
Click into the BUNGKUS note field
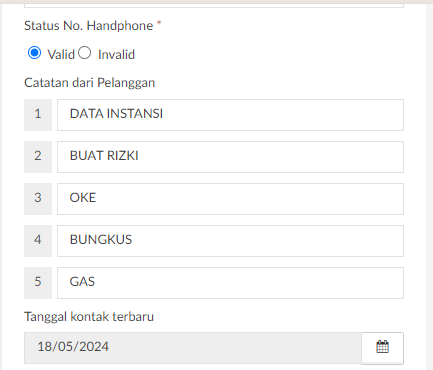[230, 241]
